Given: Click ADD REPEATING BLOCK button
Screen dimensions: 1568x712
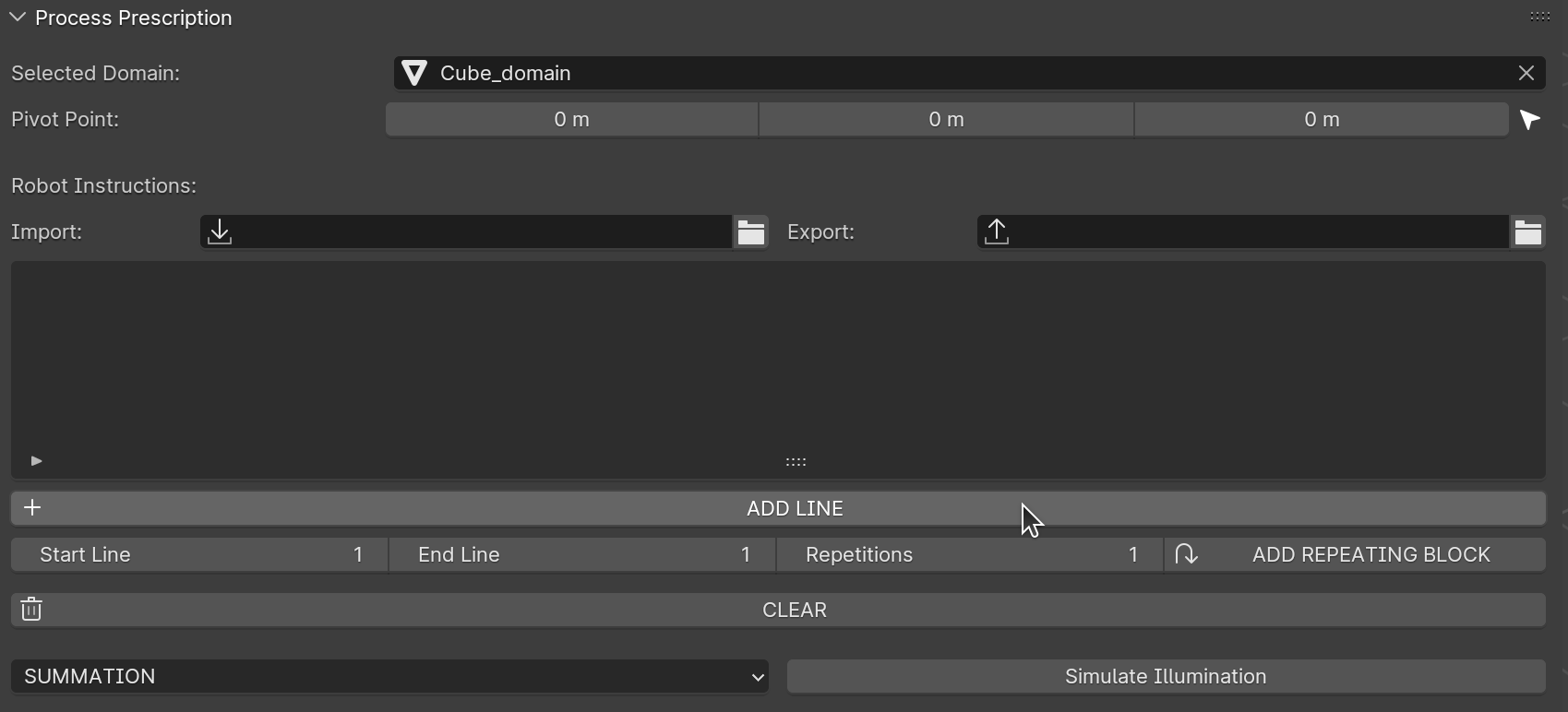Looking at the screenshot, I should 1355,555.
